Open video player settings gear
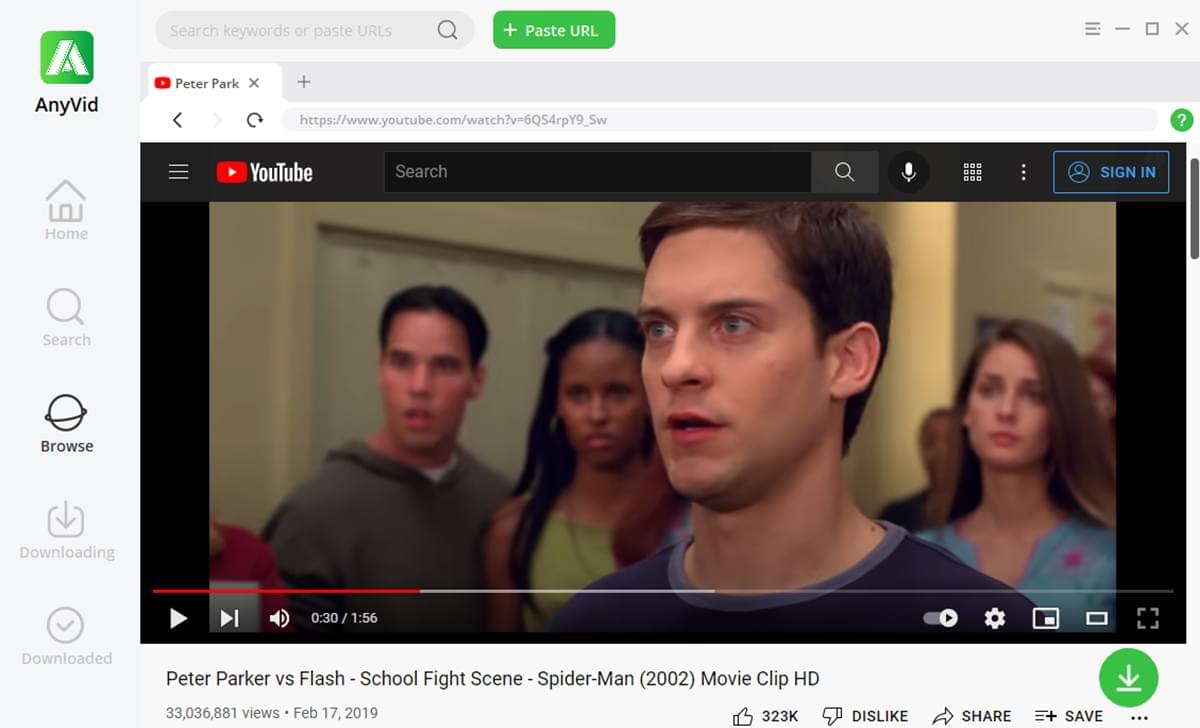Screen dimensions: 1200x728 click(994, 618)
